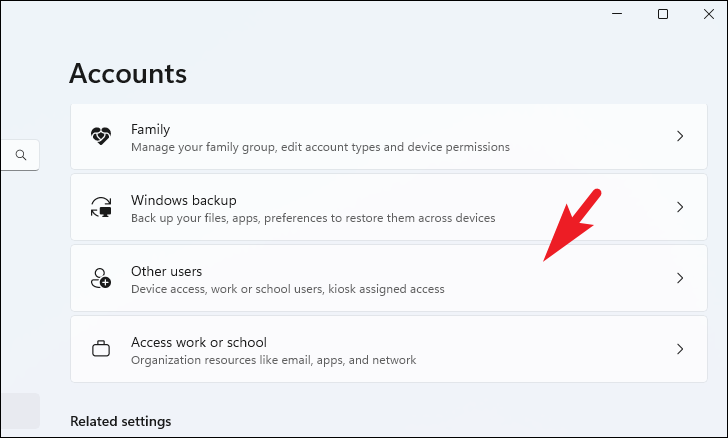Screen dimensions: 728x438
Task: Click the Accounts page heading
Action: 128,73
